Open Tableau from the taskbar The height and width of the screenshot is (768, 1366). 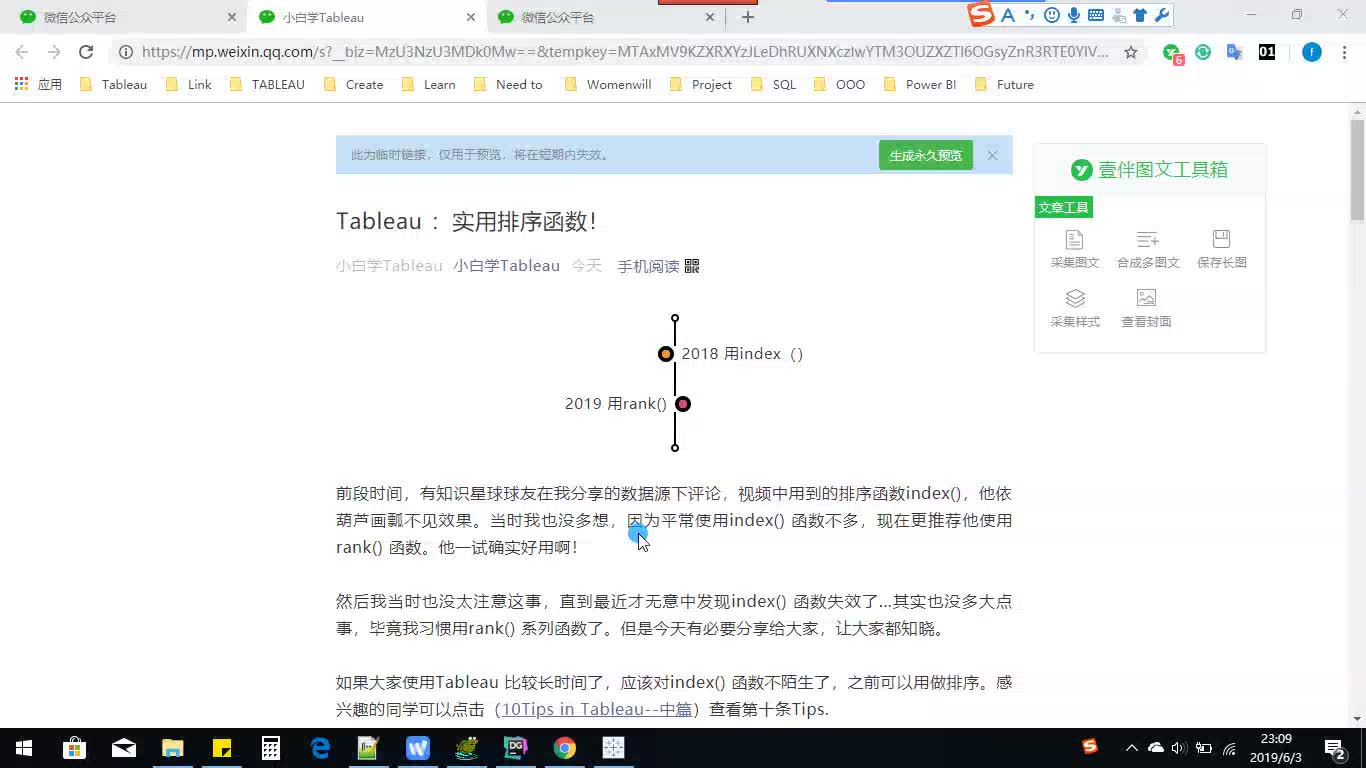pos(613,748)
